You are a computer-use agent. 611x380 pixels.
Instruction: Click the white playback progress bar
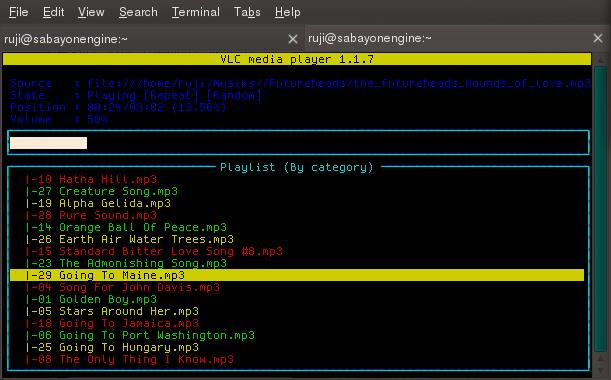pos(48,143)
